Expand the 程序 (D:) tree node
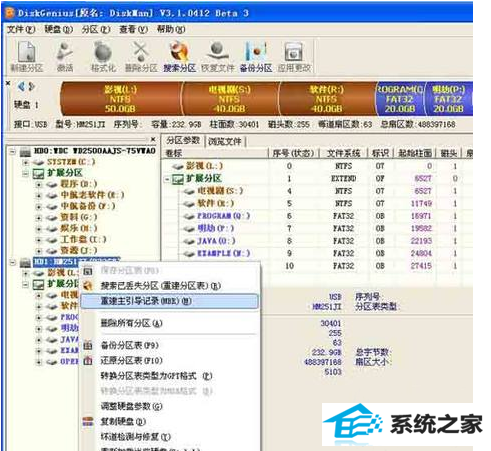The width and height of the screenshot is (491, 451). click(x=39, y=184)
